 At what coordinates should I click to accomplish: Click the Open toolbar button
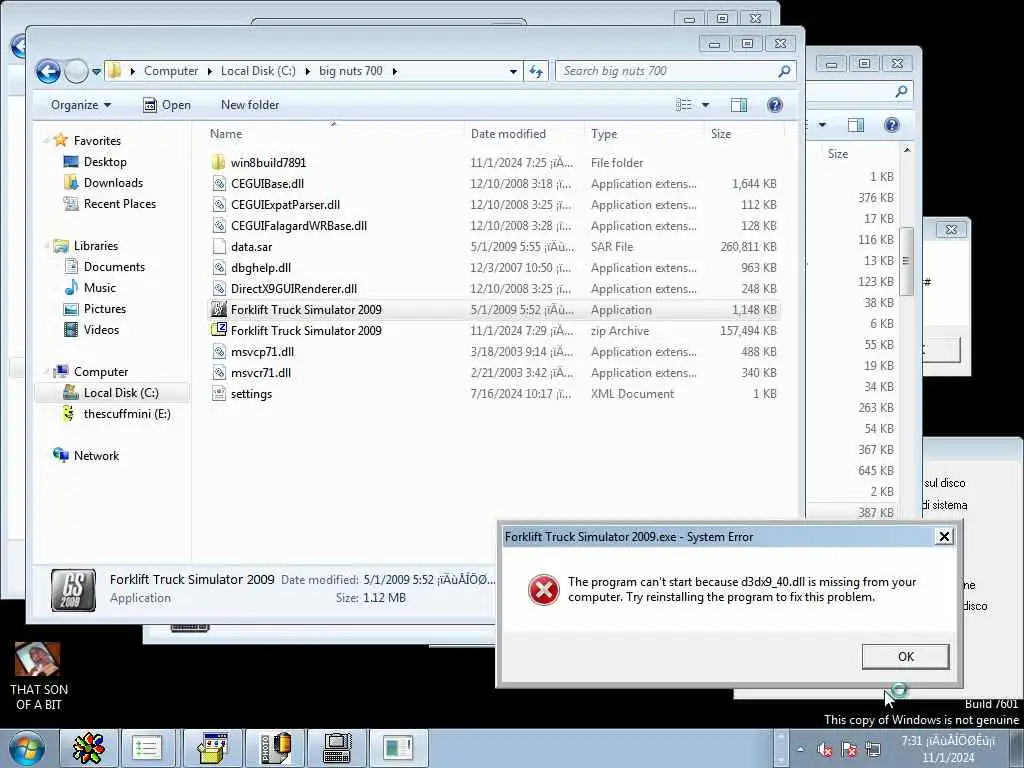coord(167,105)
